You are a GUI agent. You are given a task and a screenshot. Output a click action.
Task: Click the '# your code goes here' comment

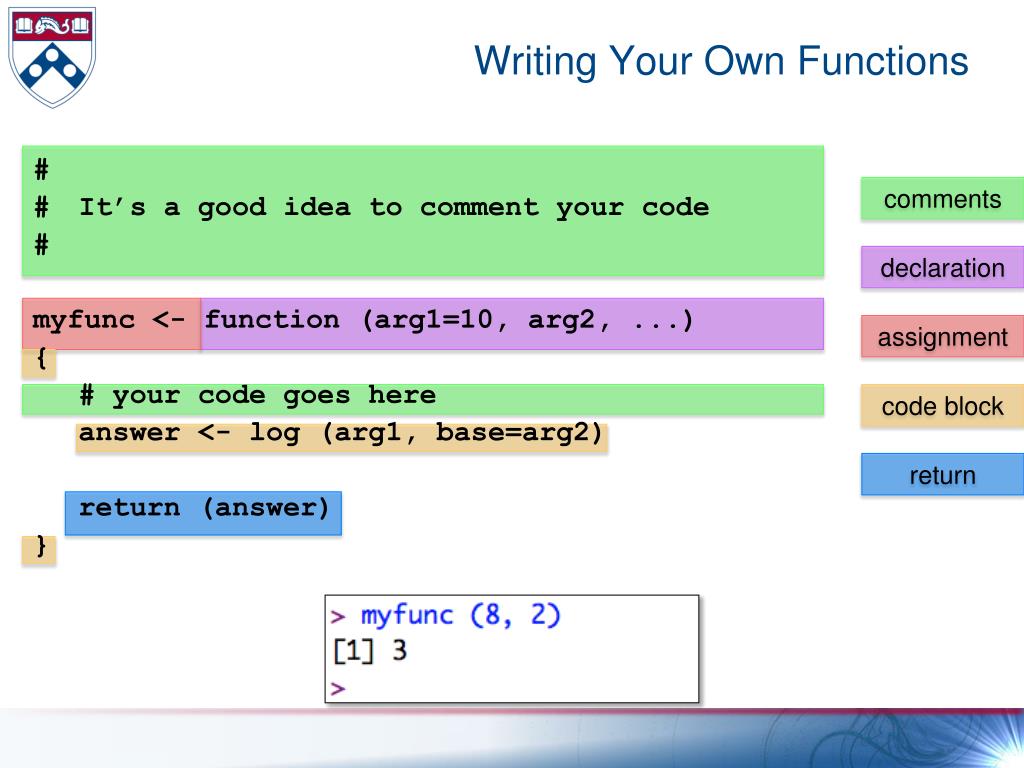coord(257,396)
